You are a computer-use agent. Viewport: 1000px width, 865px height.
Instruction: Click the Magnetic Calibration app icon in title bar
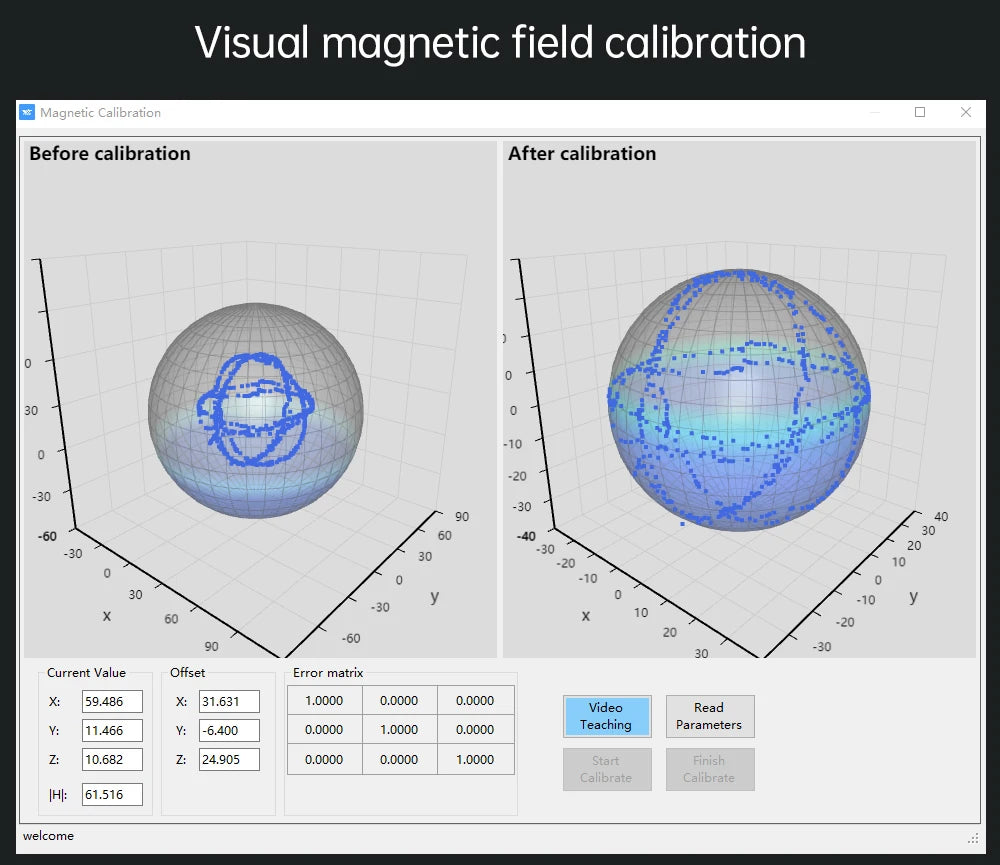click(x=27, y=112)
